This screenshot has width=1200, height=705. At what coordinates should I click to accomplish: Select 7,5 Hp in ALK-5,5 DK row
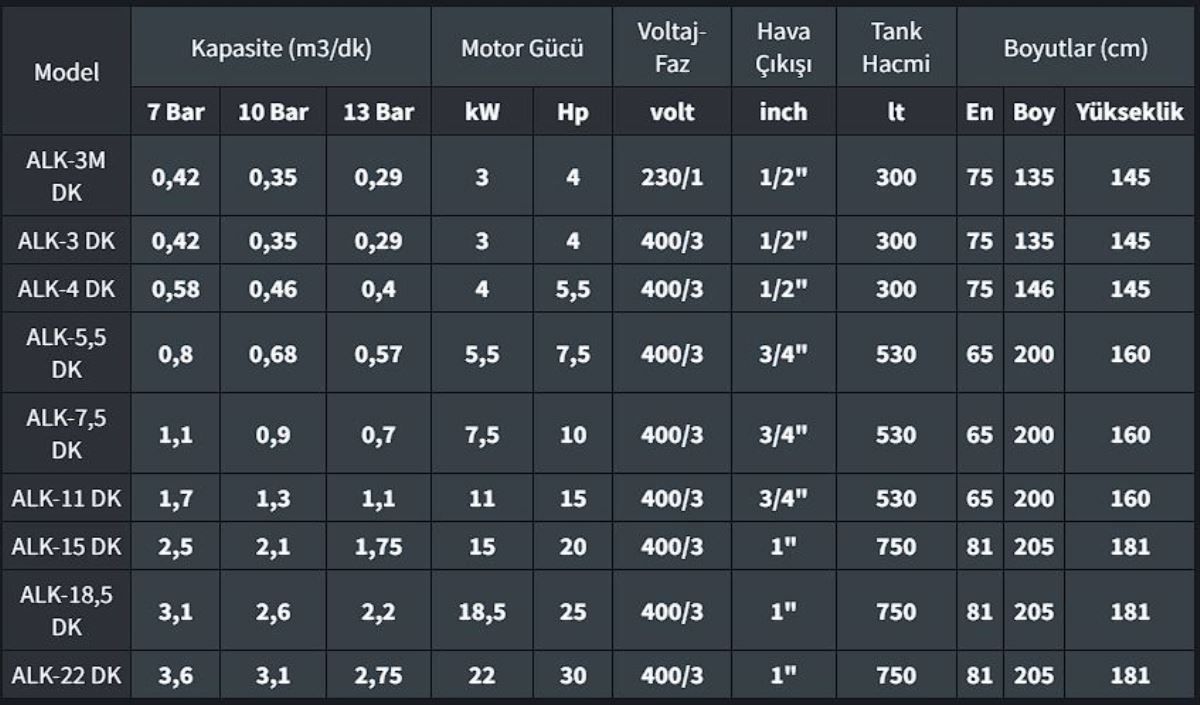tap(574, 354)
